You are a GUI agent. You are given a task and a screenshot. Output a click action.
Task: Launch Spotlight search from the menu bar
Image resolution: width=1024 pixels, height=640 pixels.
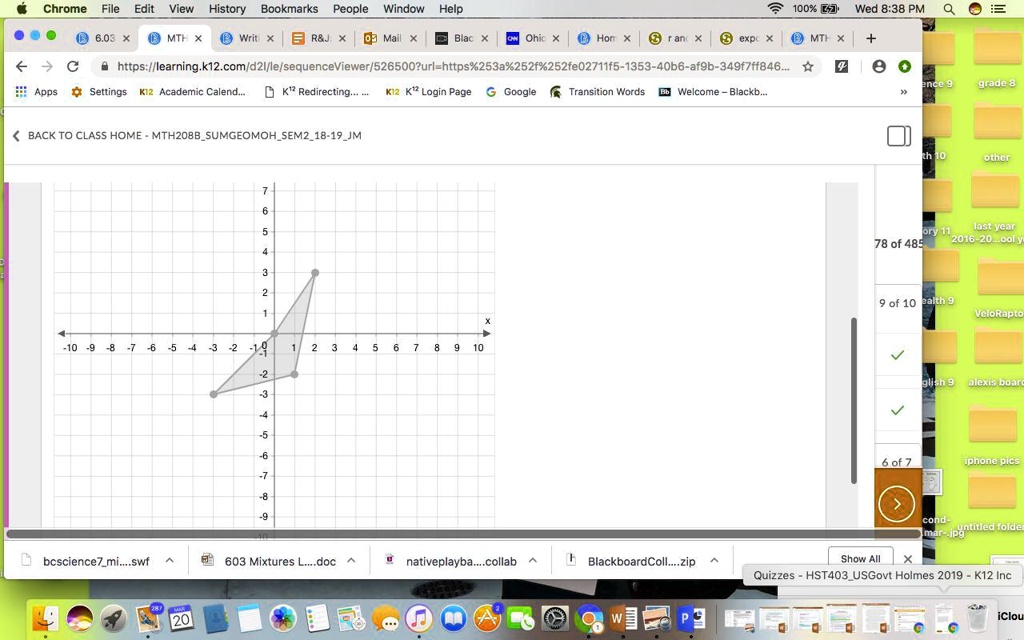click(948, 9)
